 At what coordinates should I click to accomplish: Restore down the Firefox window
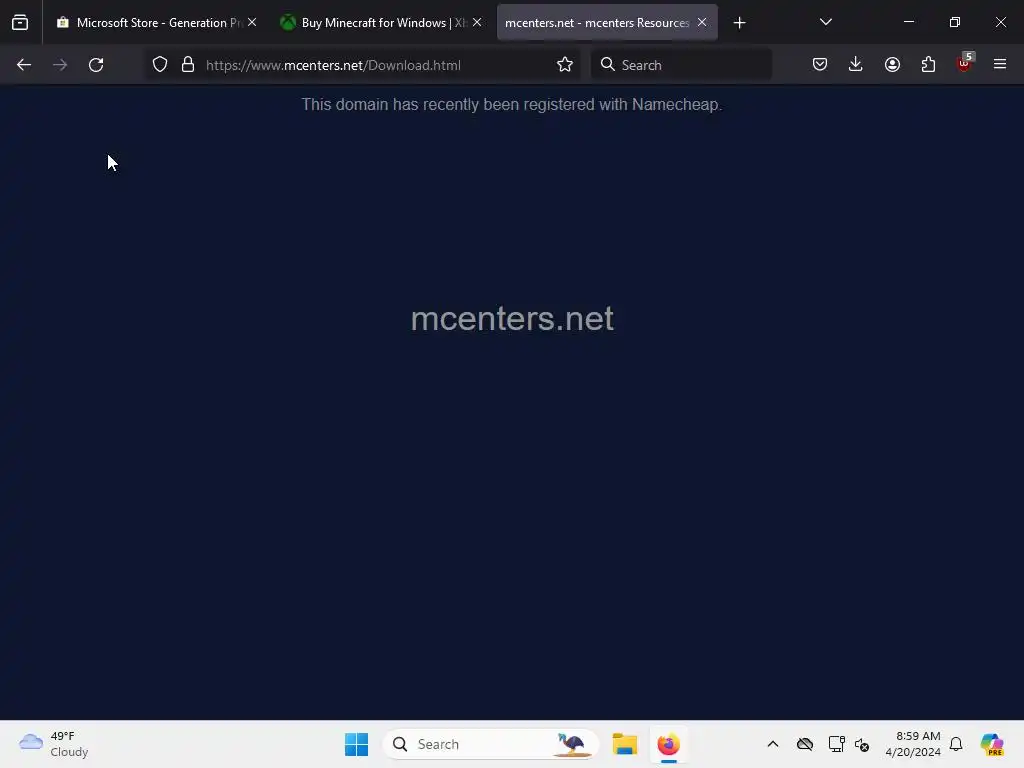coord(955,22)
